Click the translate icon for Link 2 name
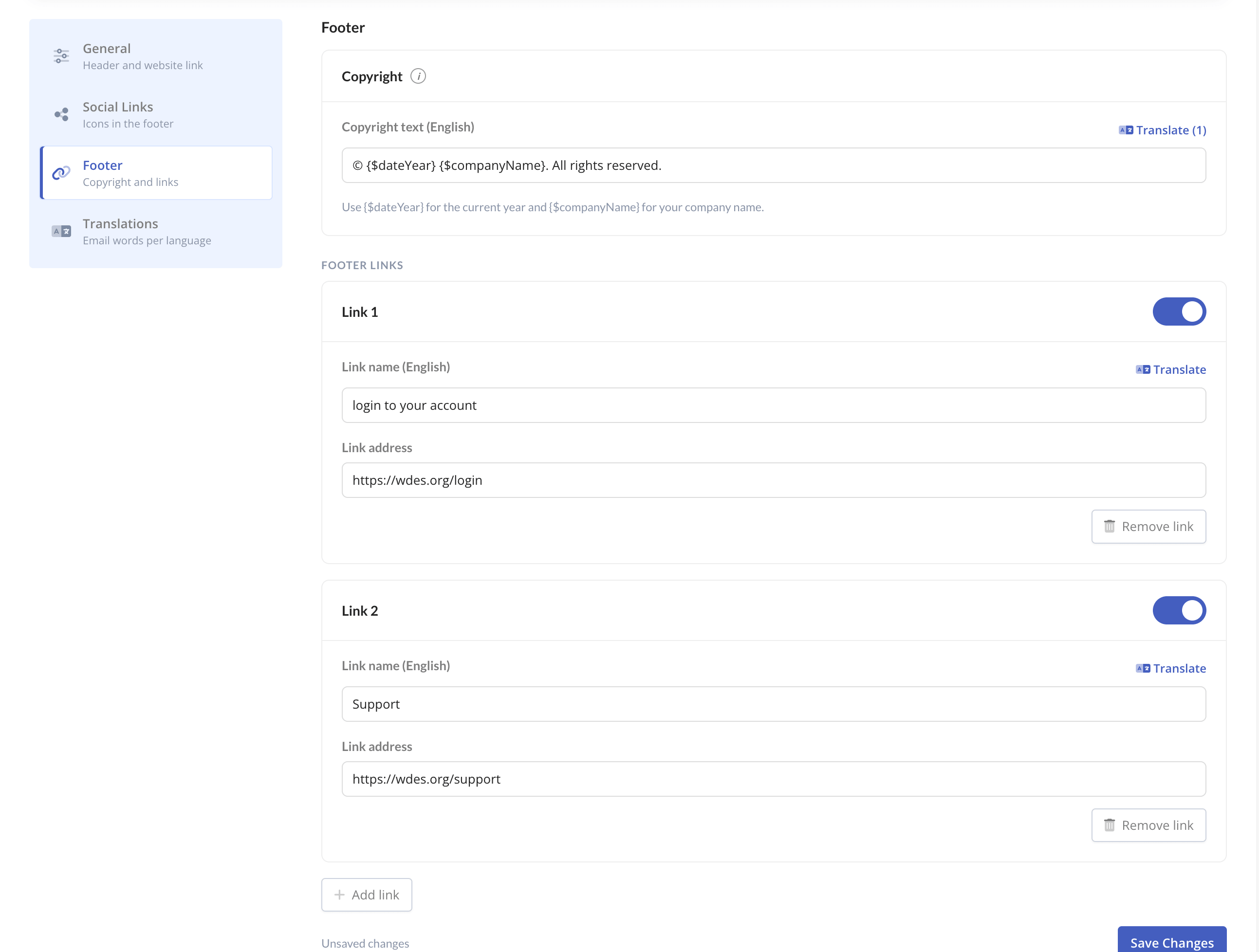The image size is (1259, 952). (1143, 668)
